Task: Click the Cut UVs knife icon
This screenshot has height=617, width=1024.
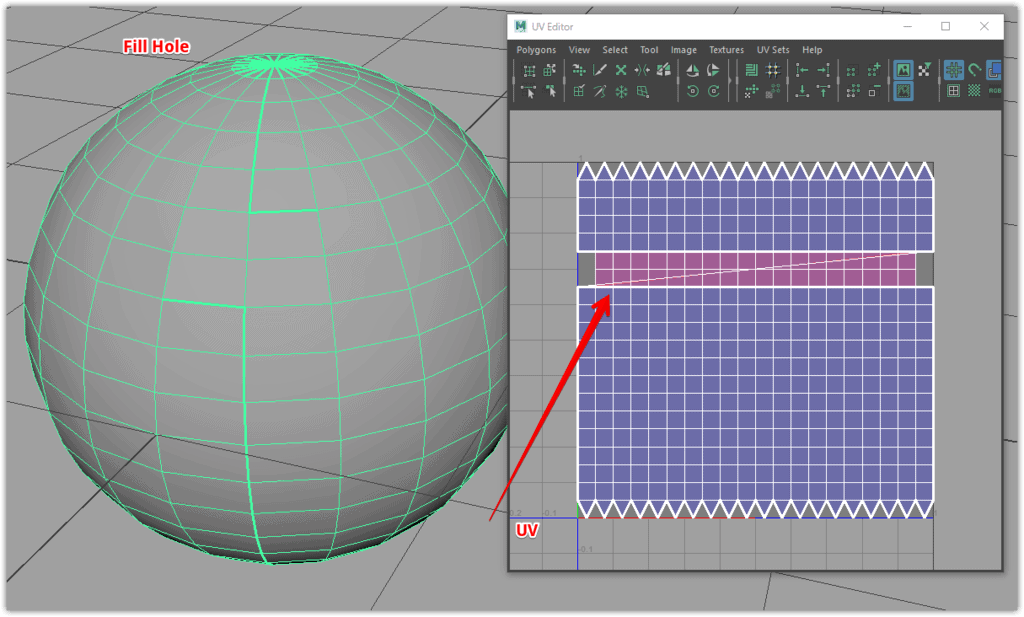Action: tap(600, 70)
